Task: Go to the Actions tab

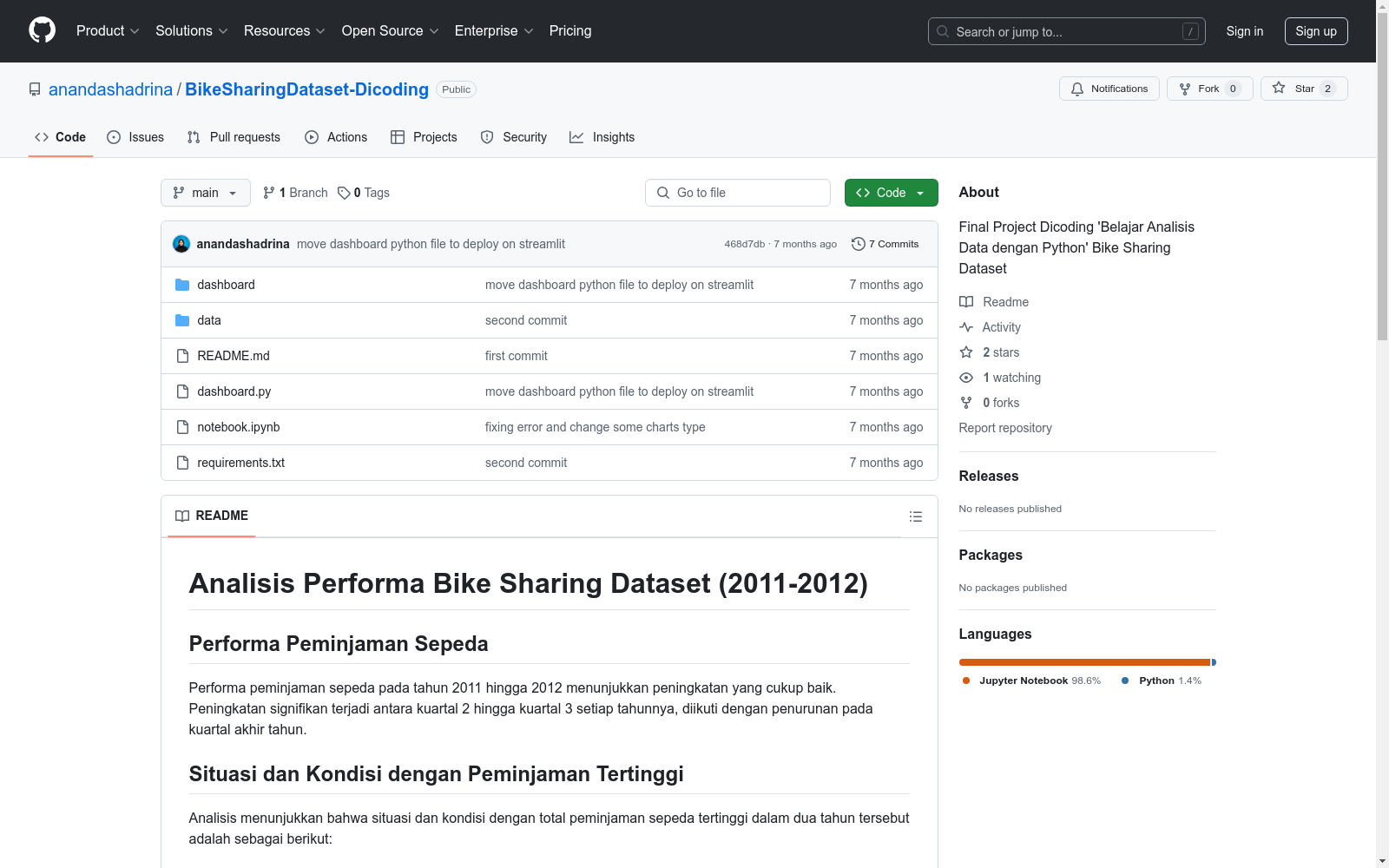Action: point(336,137)
